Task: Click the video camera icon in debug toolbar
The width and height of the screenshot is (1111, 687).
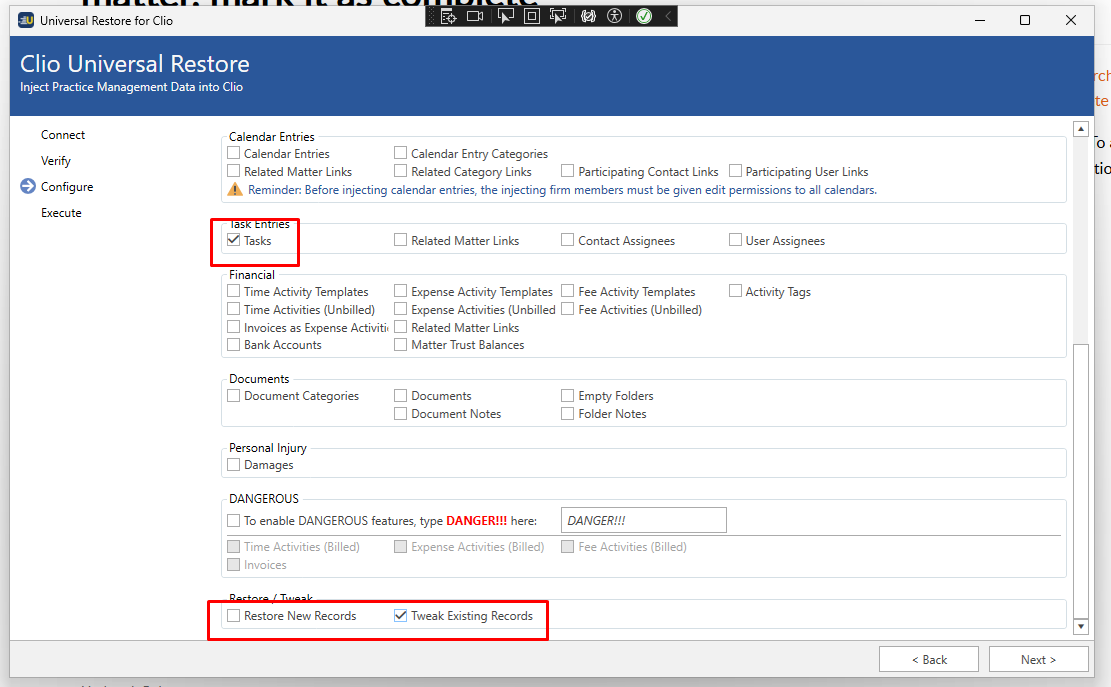Action: [x=475, y=16]
